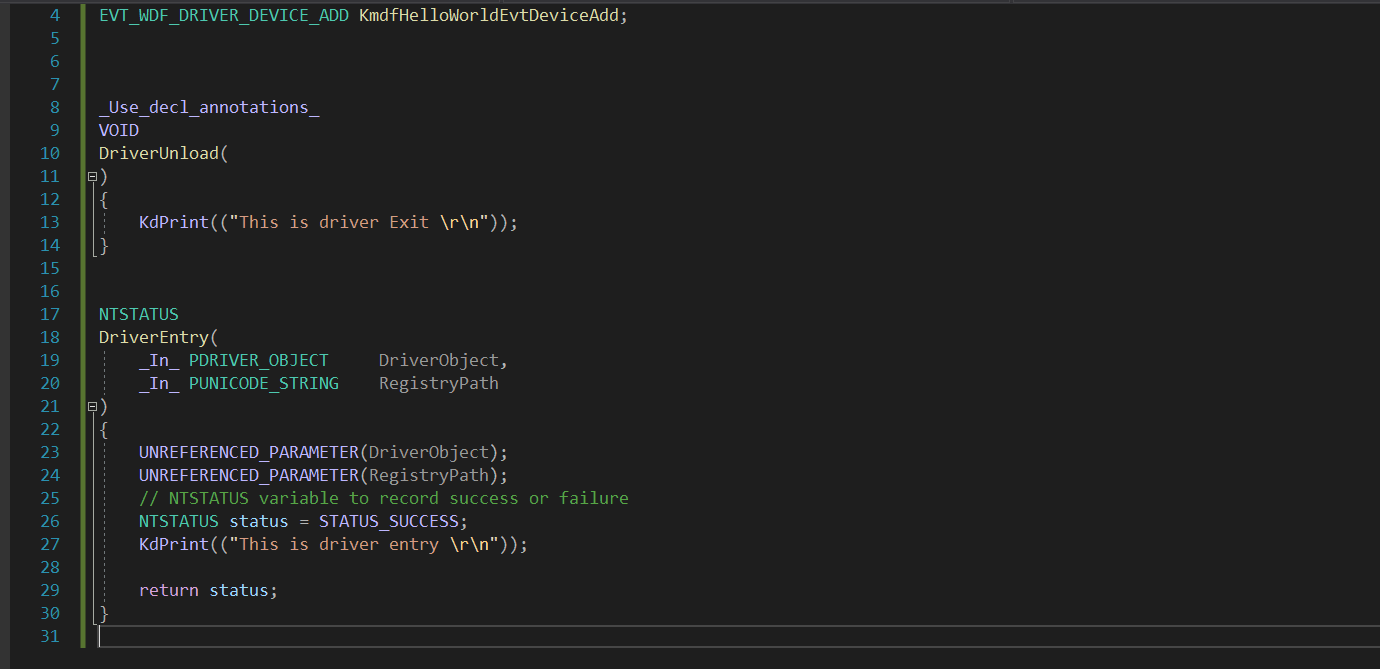Click the PDRIVER_OBJECT parameter type
The height and width of the screenshot is (669, 1380).
(x=258, y=361)
